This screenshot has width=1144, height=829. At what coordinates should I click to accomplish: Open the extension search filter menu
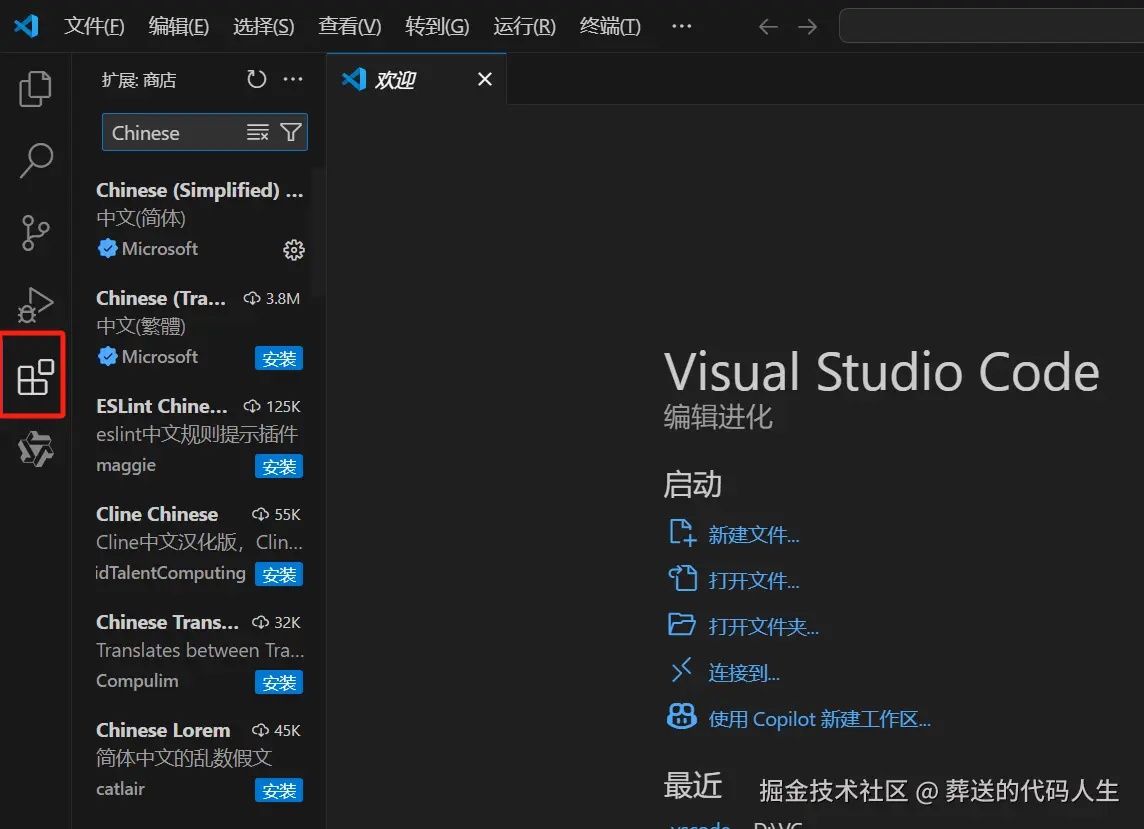[x=291, y=132]
